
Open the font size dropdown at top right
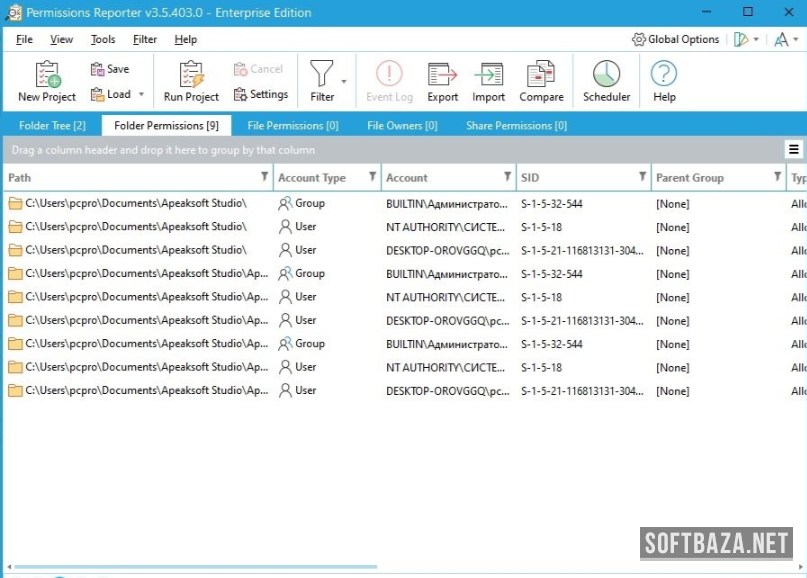click(786, 40)
